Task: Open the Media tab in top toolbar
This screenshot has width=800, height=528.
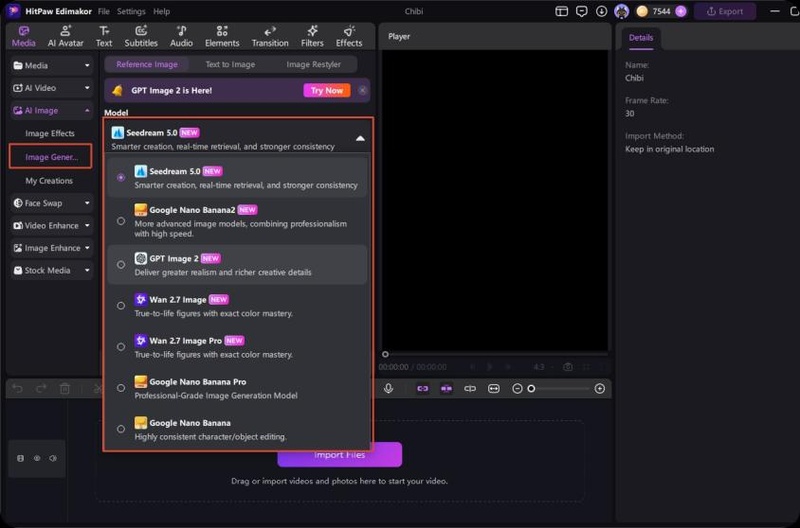Action: [x=23, y=37]
